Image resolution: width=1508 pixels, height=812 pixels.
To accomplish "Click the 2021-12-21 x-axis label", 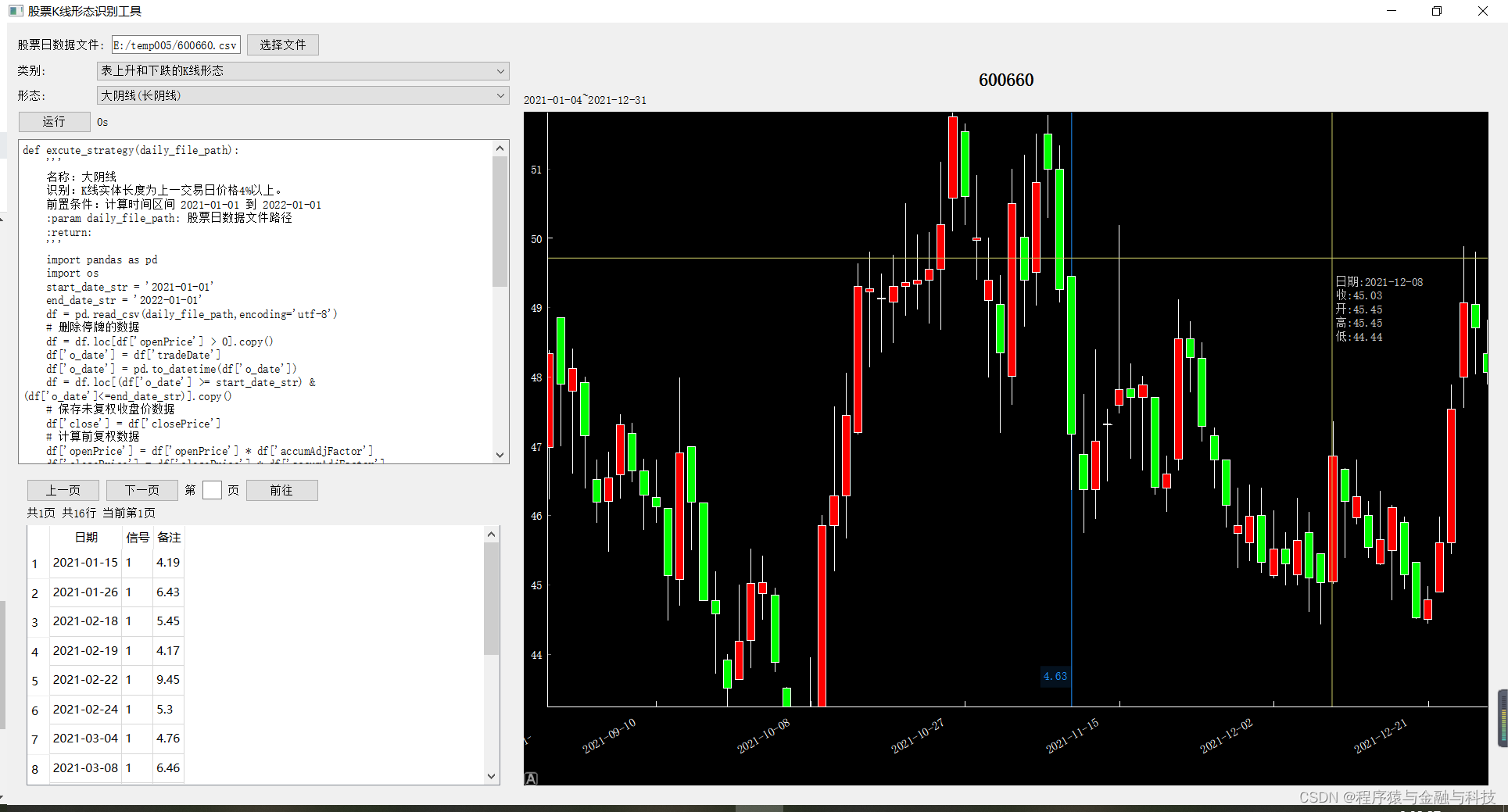I will coord(1381,735).
